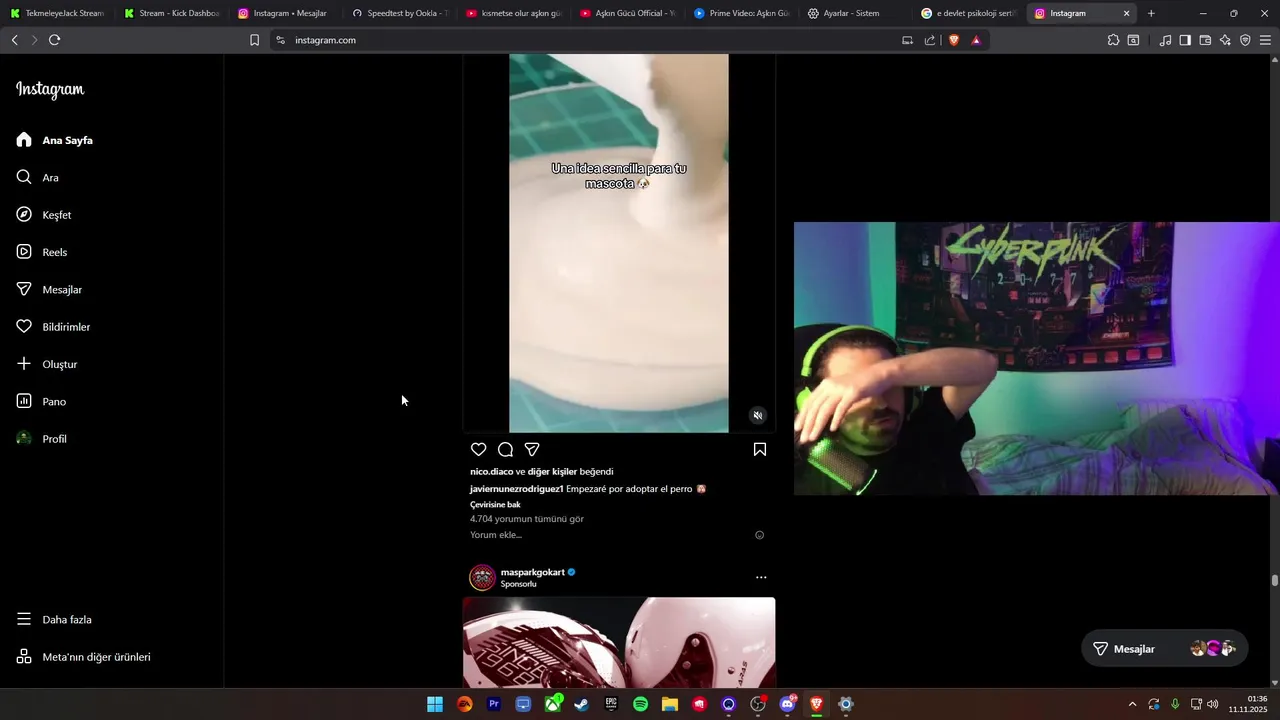
Task: Open Pano dashboard
Action: pos(41,401)
